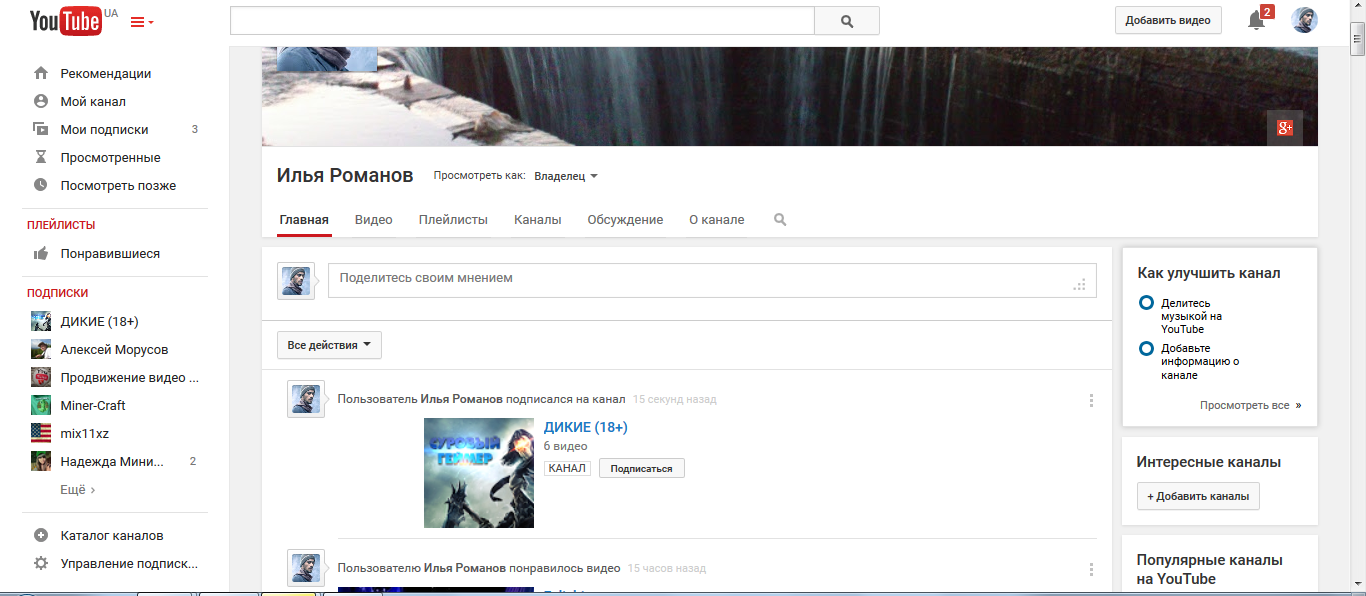Click the clock icon beside Посмотреть позже

[x=41, y=185]
